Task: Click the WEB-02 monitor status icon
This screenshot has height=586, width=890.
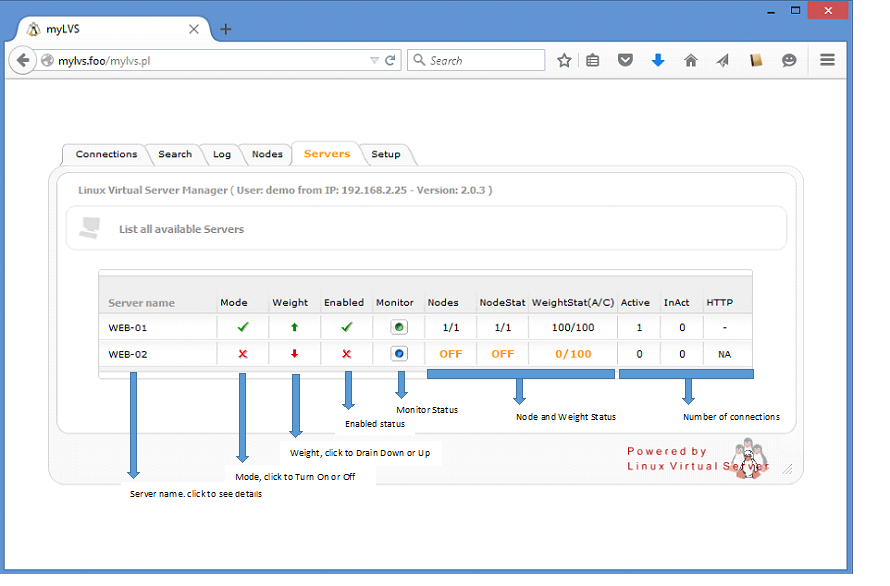Action: click(x=398, y=354)
